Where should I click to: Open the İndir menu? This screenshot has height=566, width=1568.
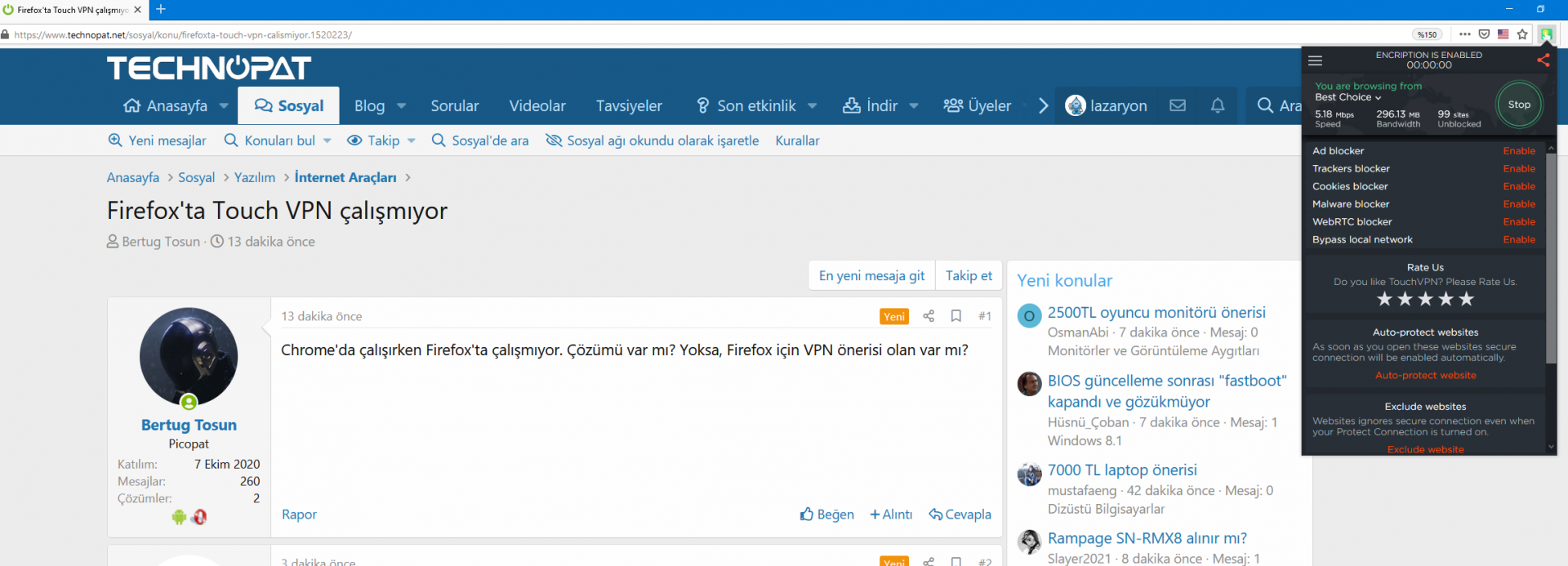(x=871, y=105)
